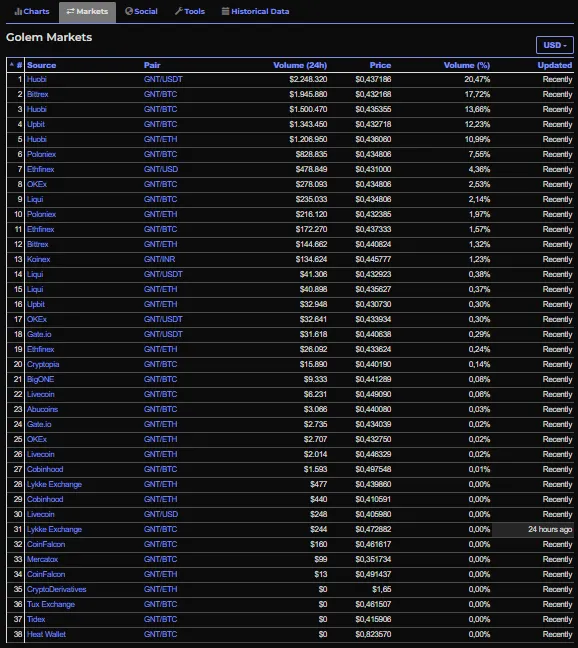Open BigONE source link
Viewport: 578px width, 648px height.
click(40, 379)
